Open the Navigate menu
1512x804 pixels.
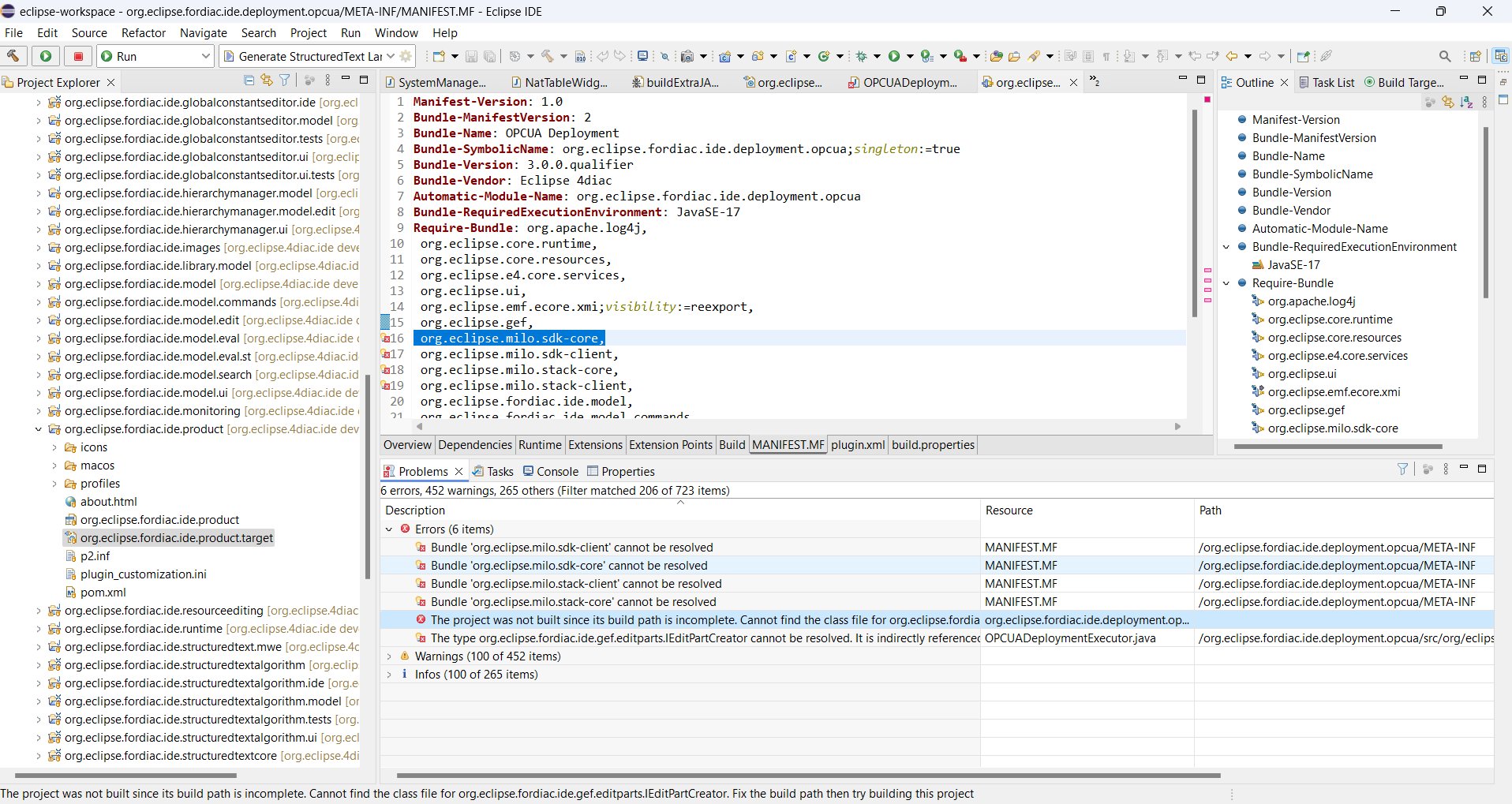point(204,33)
